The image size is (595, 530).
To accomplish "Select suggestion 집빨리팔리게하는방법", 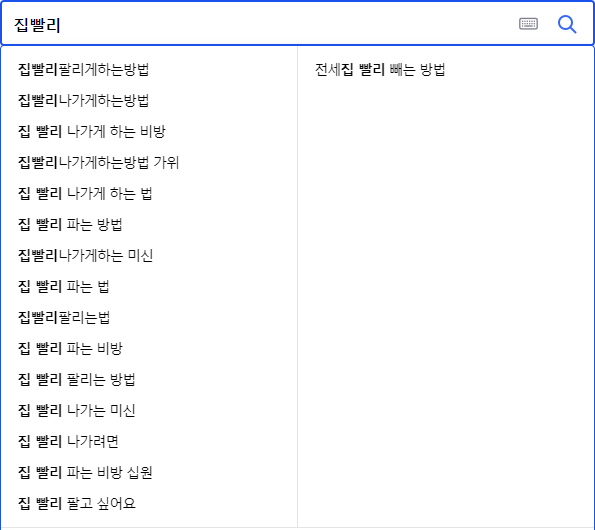I will (x=83, y=69).
